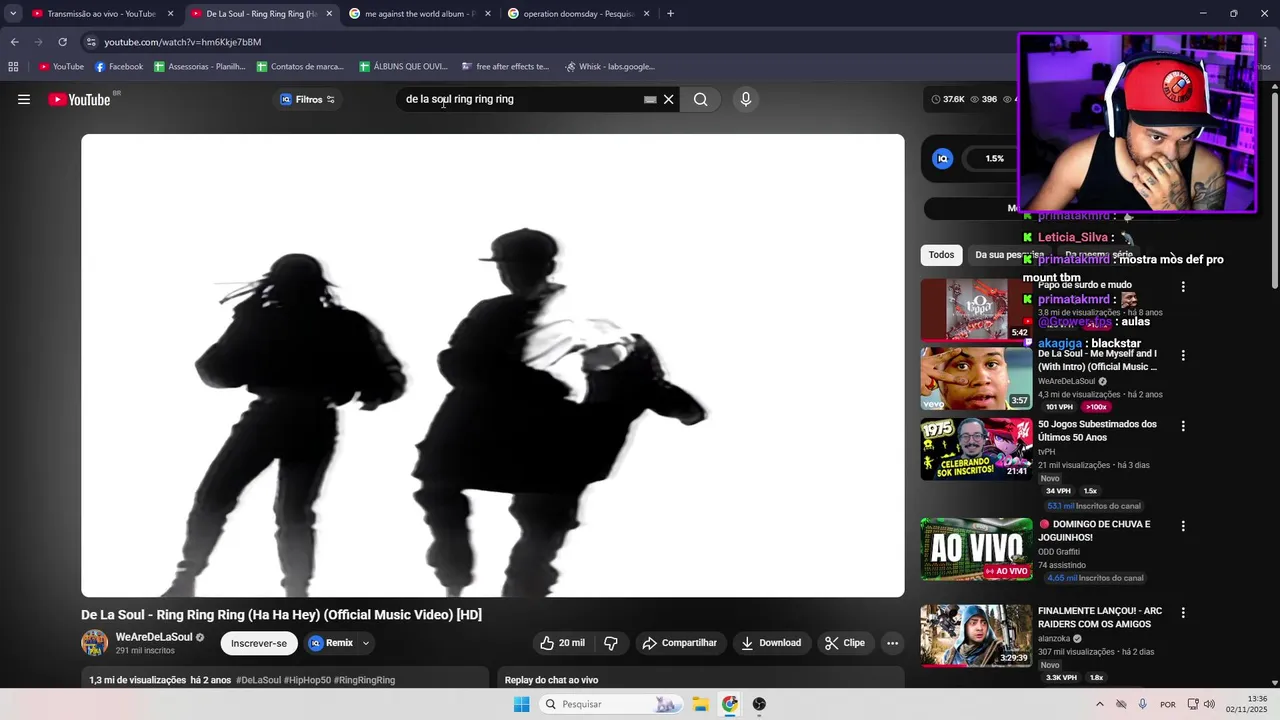Open more actions ellipsis below video
The width and height of the screenshot is (1280, 720).
coord(893,643)
